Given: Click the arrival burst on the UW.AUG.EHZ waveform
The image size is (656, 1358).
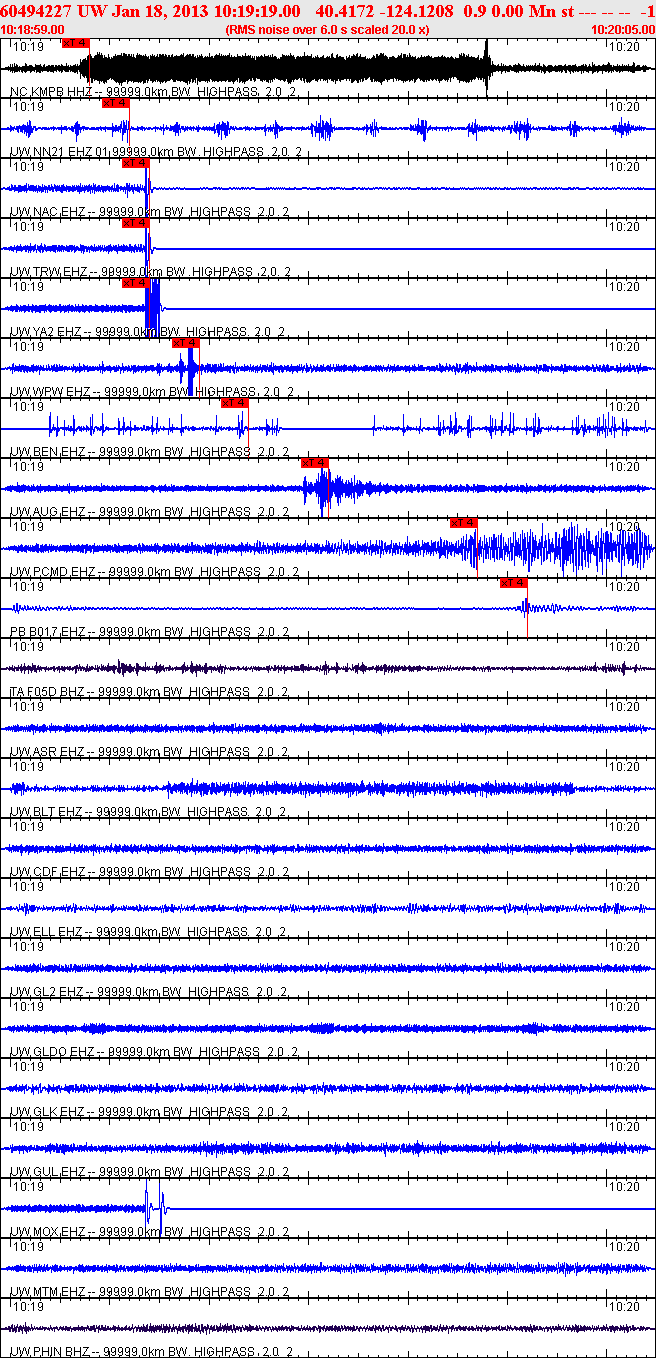Looking at the screenshot, I should click(x=325, y=488).
